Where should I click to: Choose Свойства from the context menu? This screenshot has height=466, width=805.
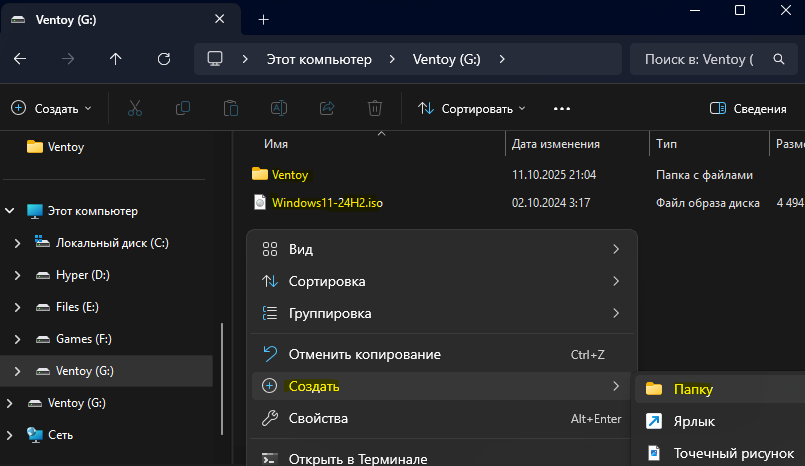318,418
